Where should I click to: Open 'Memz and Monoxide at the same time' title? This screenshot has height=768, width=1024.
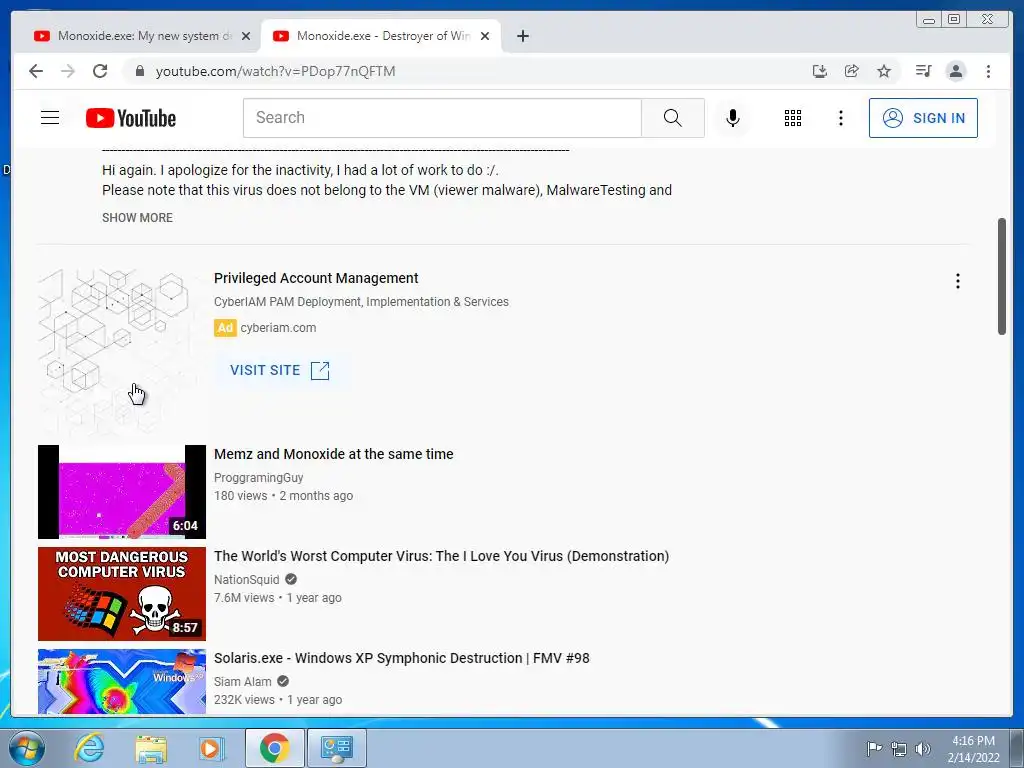pyautogui.click(x=334, y=454)
